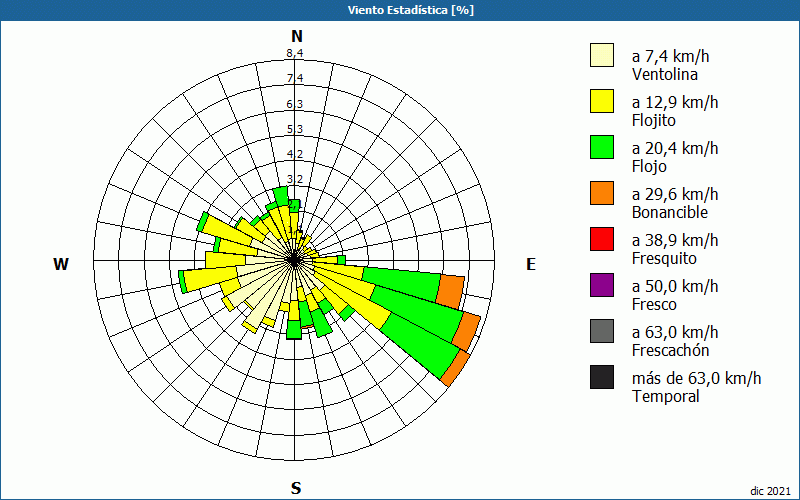Click the black center of the wind rose
800x500 pixels.
click(294, 260)
